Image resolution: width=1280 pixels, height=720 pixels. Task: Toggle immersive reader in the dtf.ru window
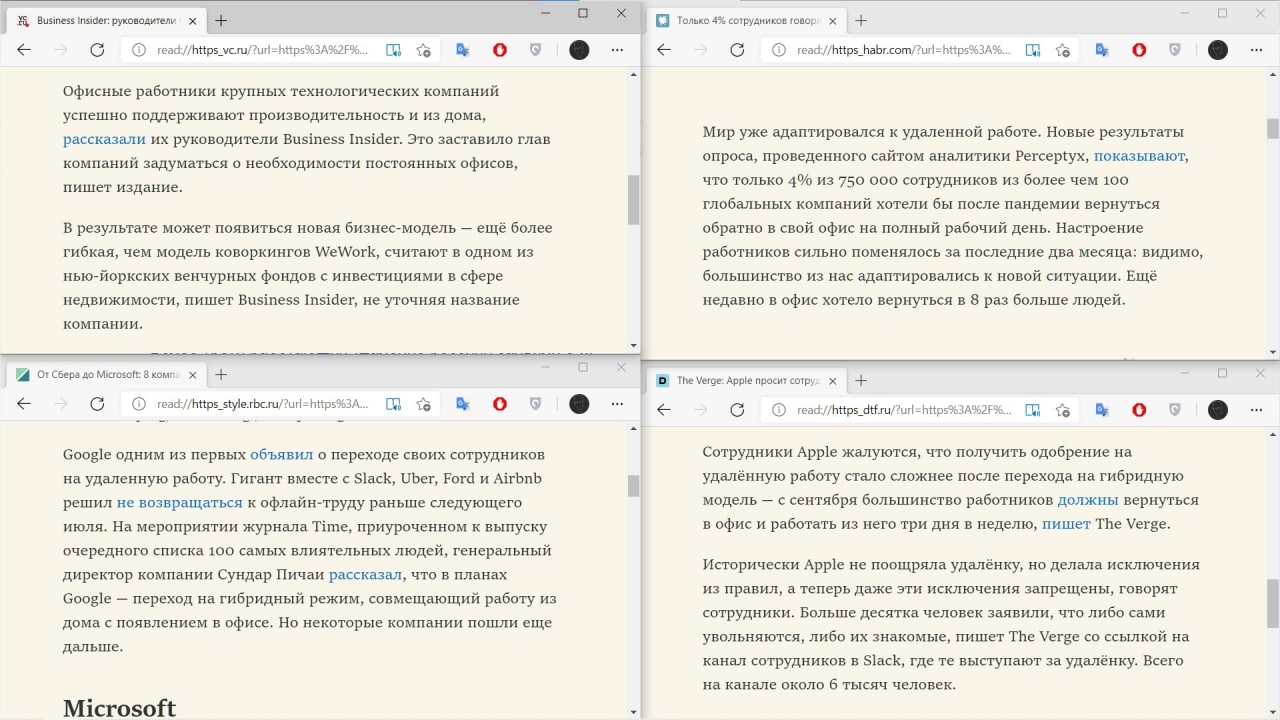coord(1034,410)
